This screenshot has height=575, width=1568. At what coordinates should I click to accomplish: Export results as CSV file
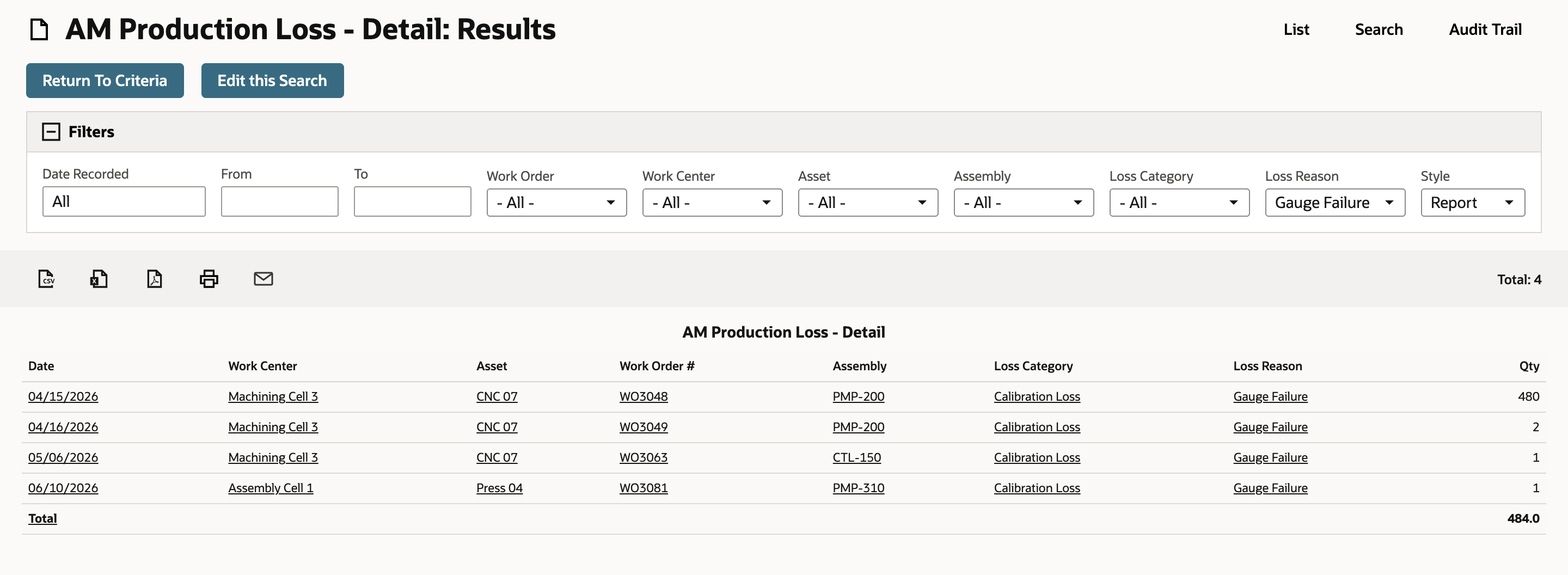[46, 279]
